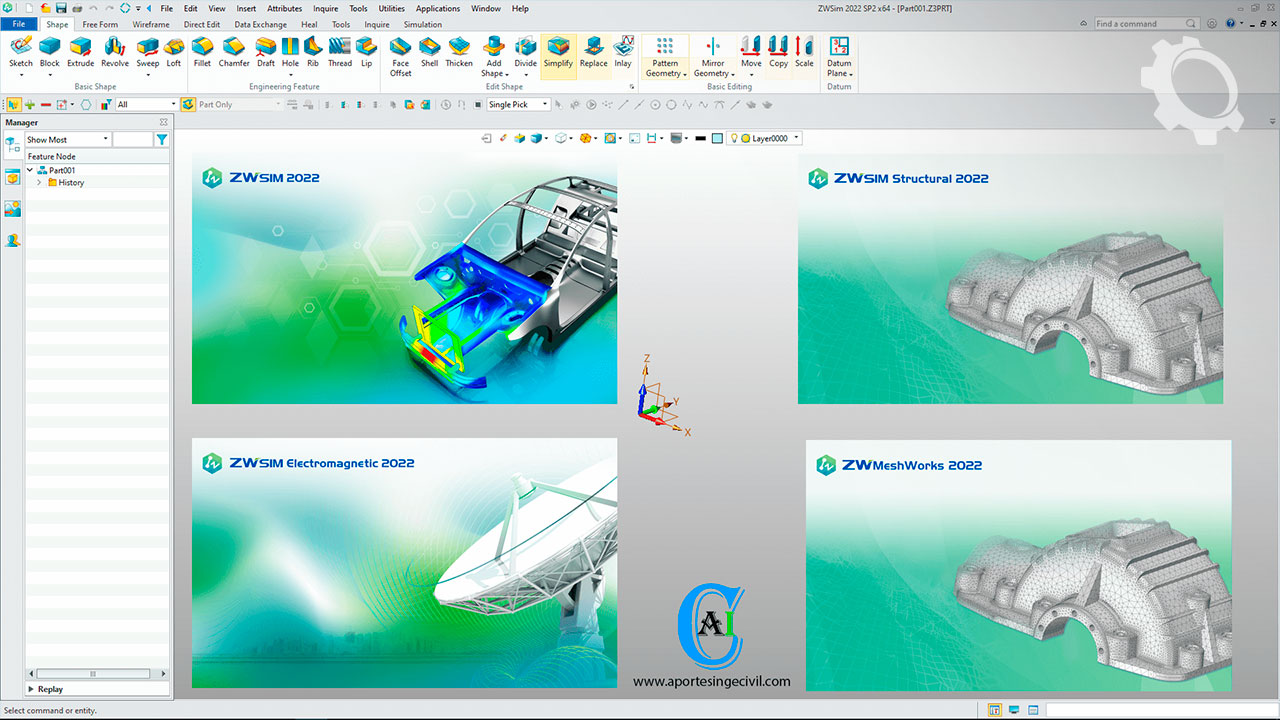Open the Hole feature tool
Image resolution: width=1280 pixels, height=720 pixels.
(290, 52)
